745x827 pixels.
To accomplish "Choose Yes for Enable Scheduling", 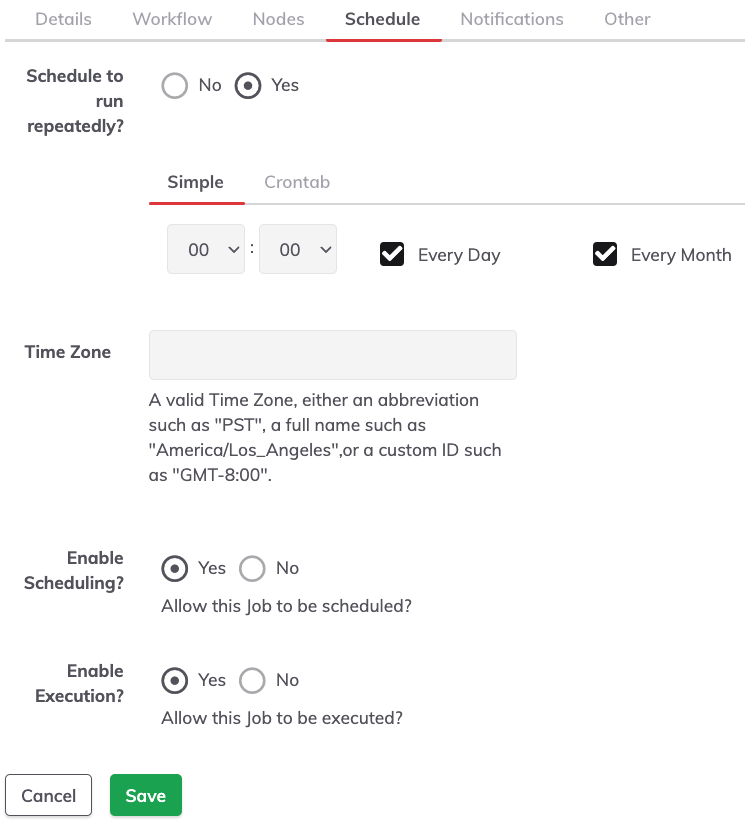I will [175, 569].
